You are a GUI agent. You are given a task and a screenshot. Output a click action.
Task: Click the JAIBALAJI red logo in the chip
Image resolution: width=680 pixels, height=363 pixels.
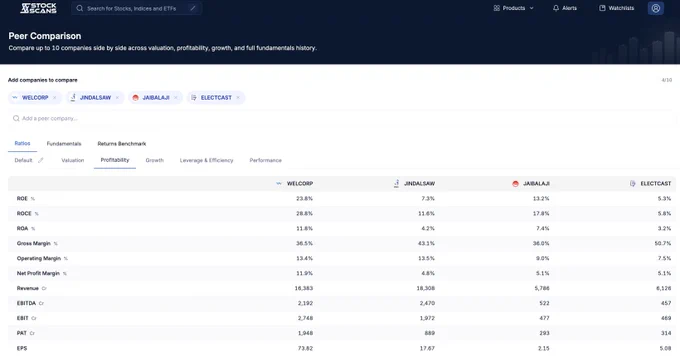[135, 98]
